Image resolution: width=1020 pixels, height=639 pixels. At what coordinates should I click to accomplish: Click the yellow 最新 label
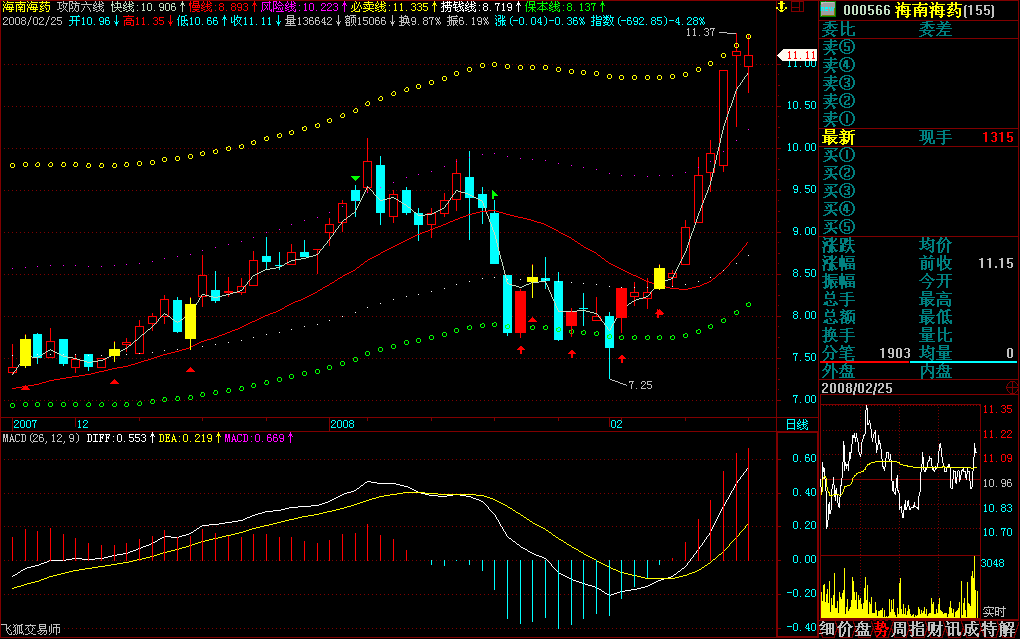click(x=839, y=137)
